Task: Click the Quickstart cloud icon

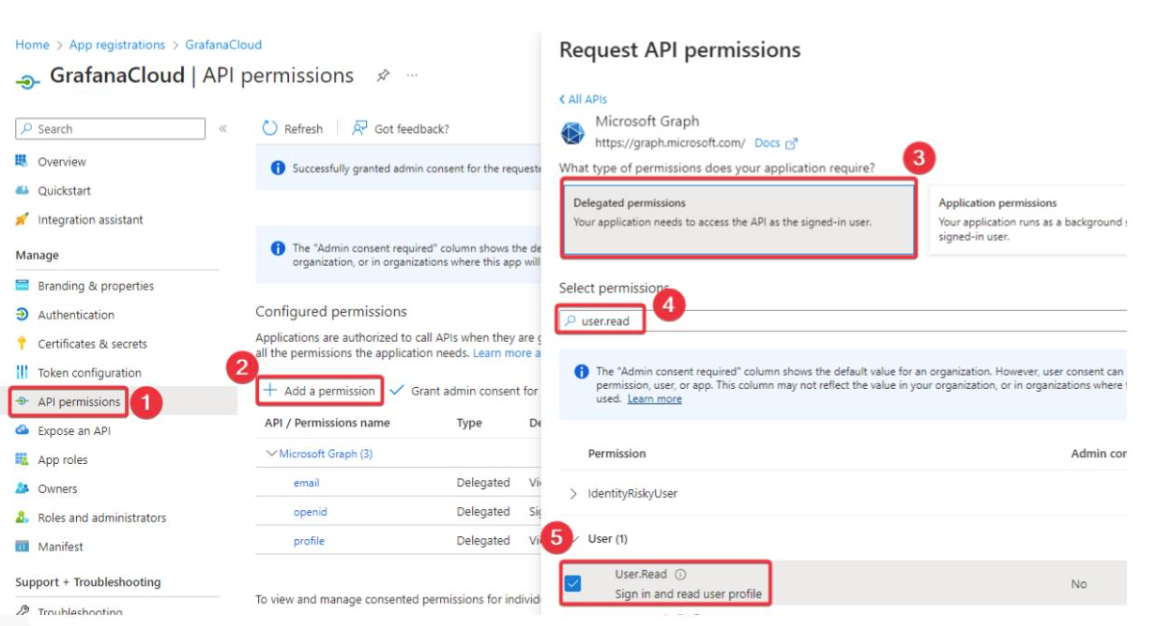Action: click(x=22, y=190)
